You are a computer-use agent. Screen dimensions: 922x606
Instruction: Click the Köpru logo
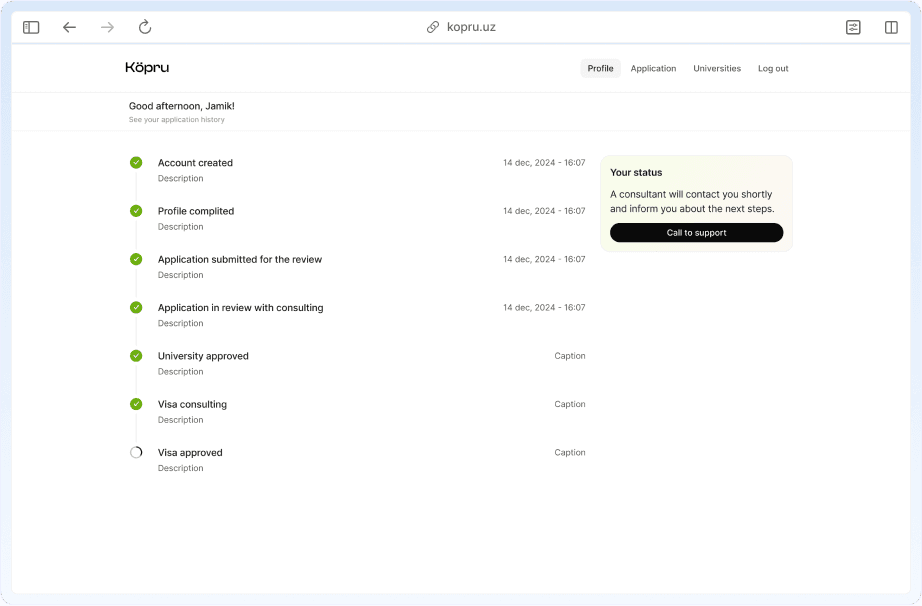[147, 68]
